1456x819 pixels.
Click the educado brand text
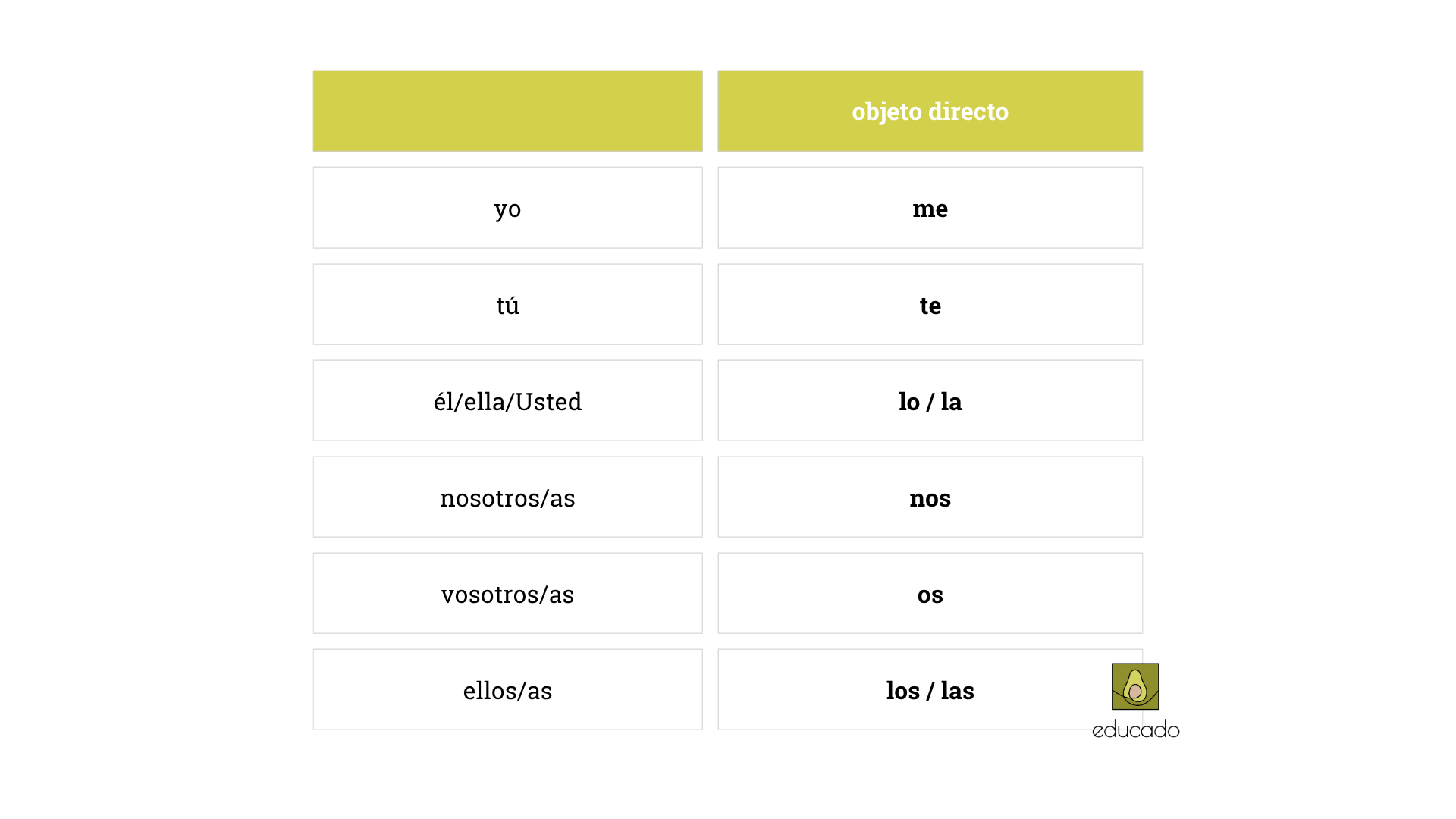pos(1135,730)
